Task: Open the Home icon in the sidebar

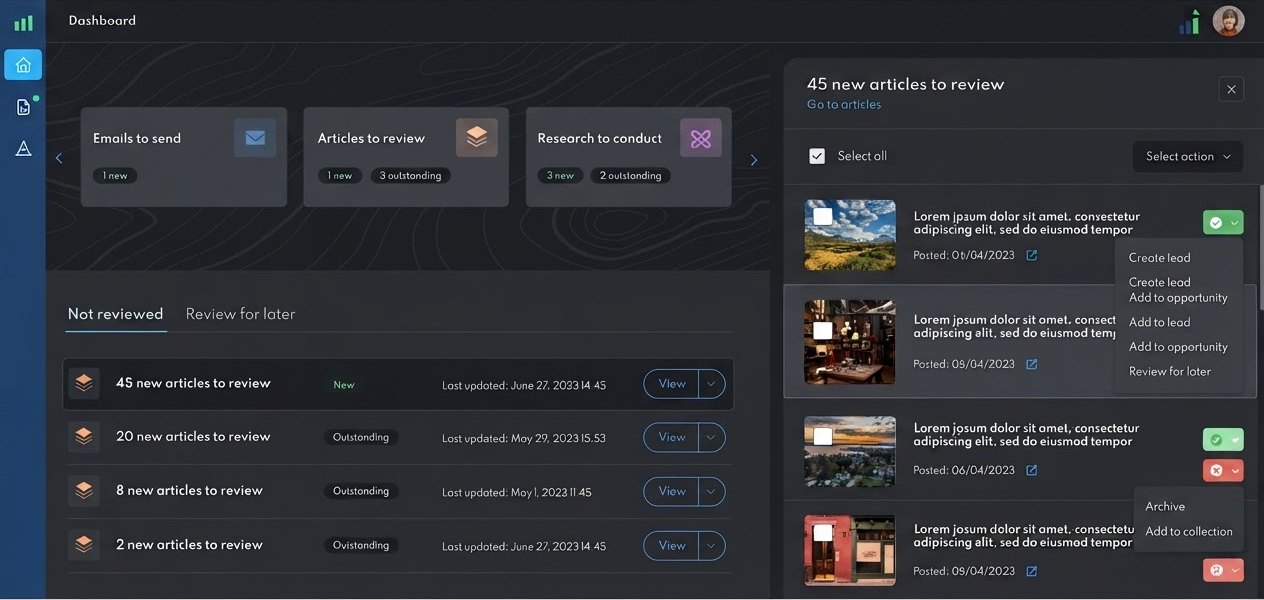Action: point(23,65)
